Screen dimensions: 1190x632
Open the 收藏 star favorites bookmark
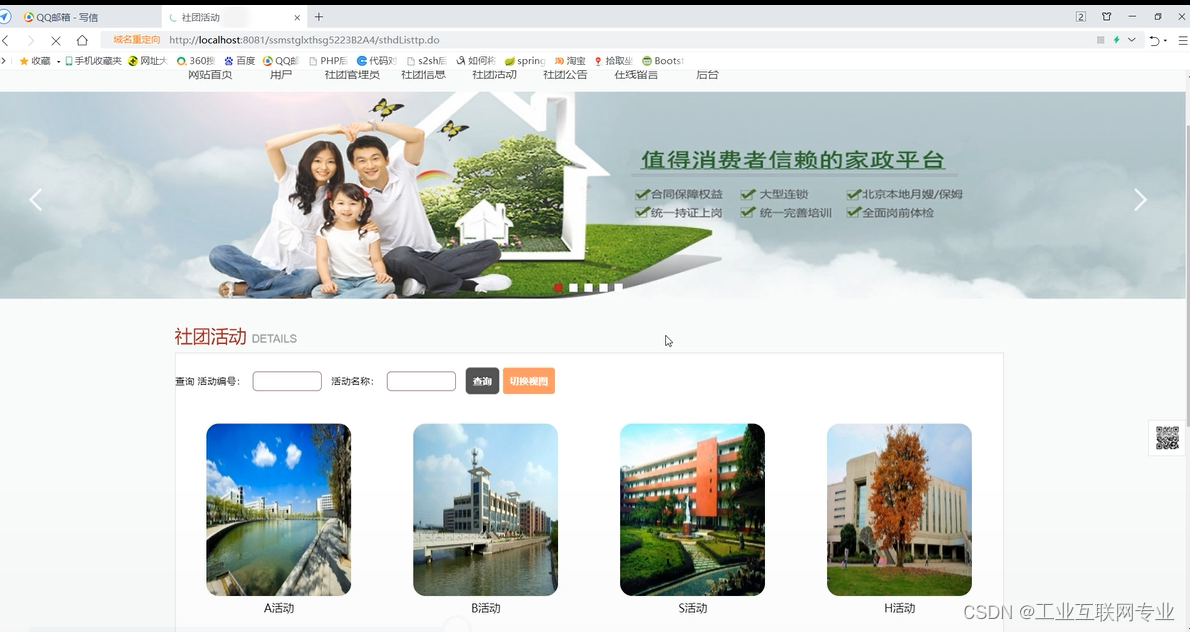[35, 61]
